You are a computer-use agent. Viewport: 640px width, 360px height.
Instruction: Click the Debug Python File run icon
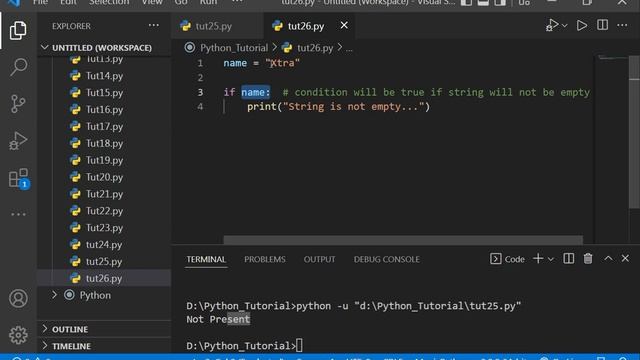(552, 25)
